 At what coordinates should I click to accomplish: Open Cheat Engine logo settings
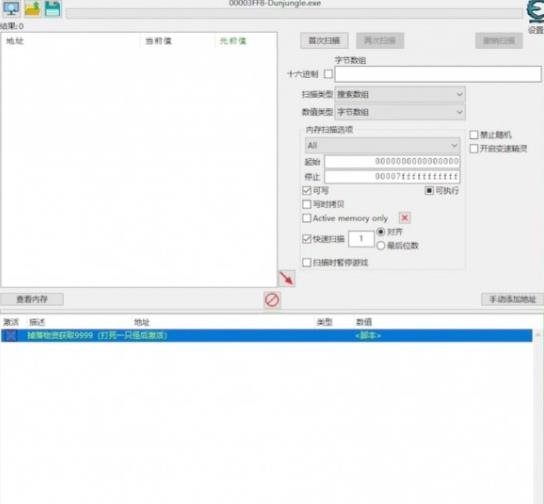pos(535,12)
